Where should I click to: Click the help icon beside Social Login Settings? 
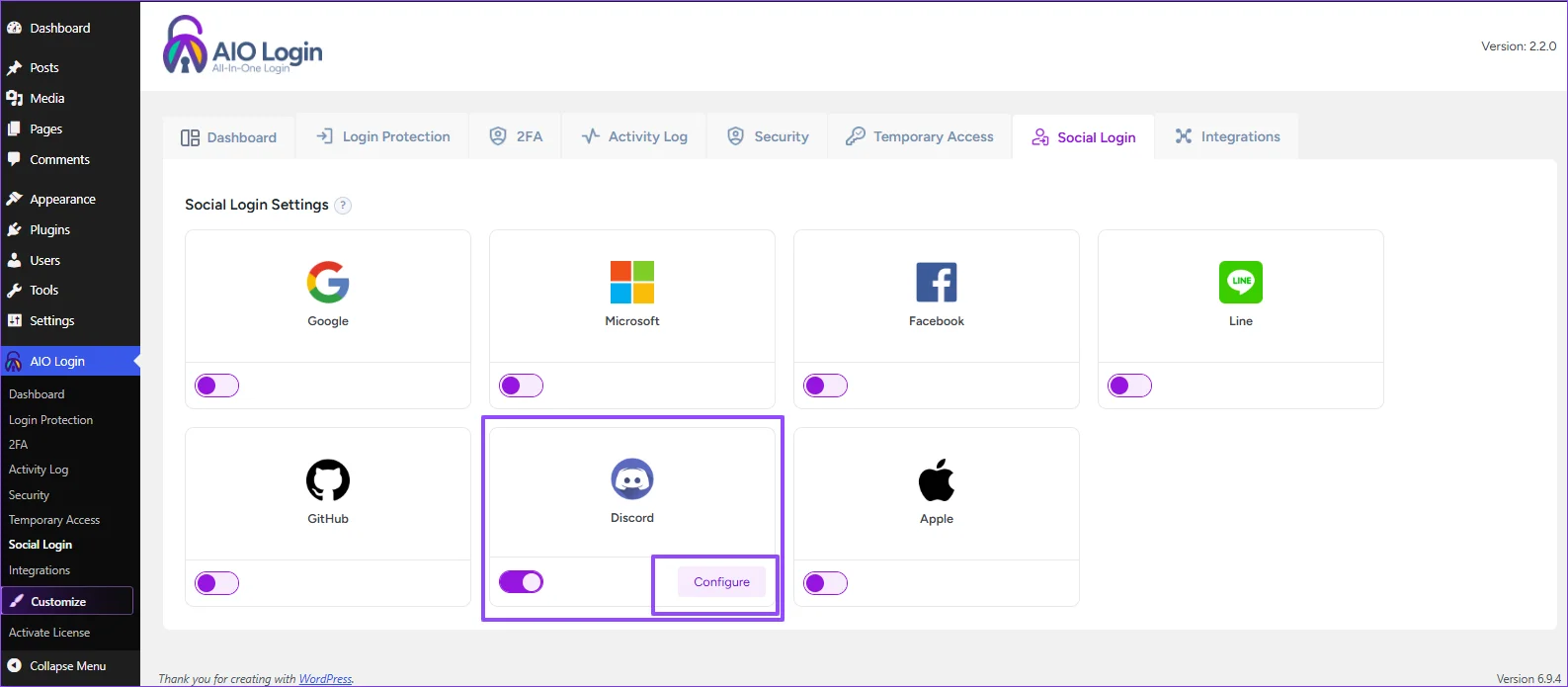tap(343, 206)
